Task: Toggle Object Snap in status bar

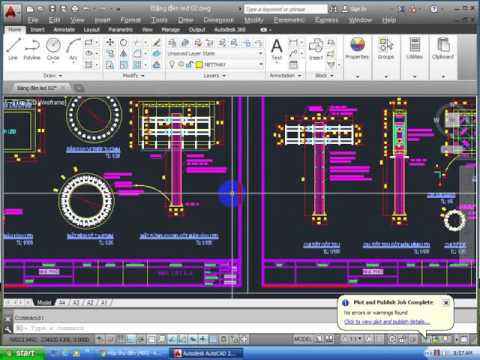Action: click(x=152, y=339)
